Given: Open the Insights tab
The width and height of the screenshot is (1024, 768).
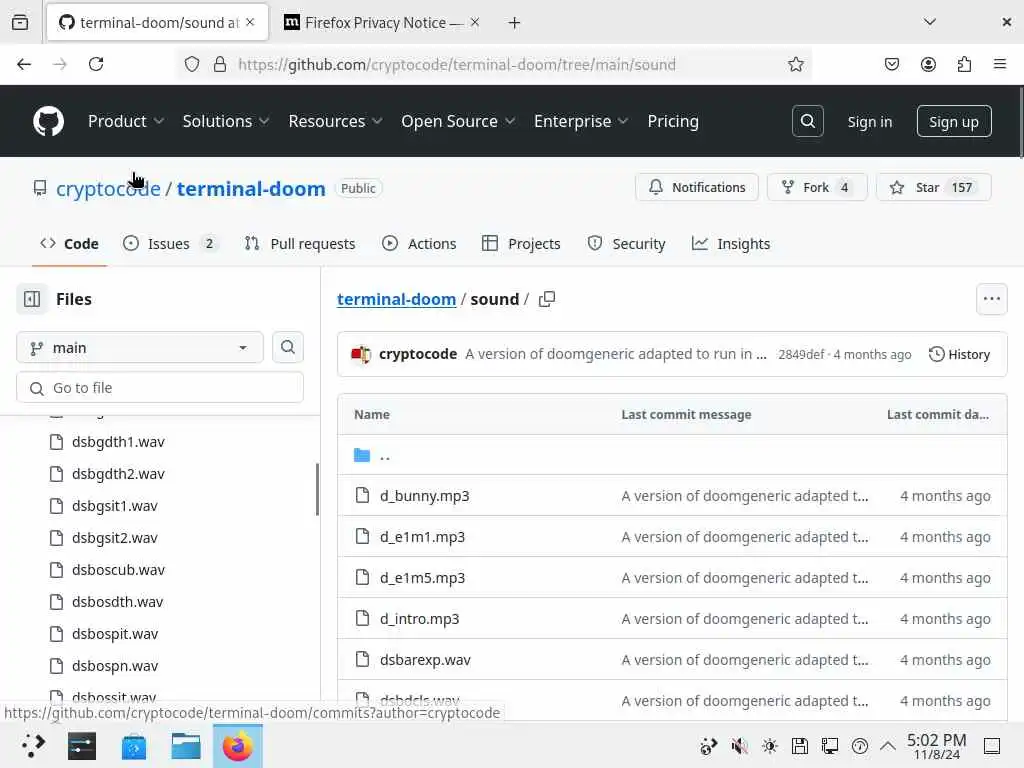Looking at the screenshot, I should tap(731, 244).
